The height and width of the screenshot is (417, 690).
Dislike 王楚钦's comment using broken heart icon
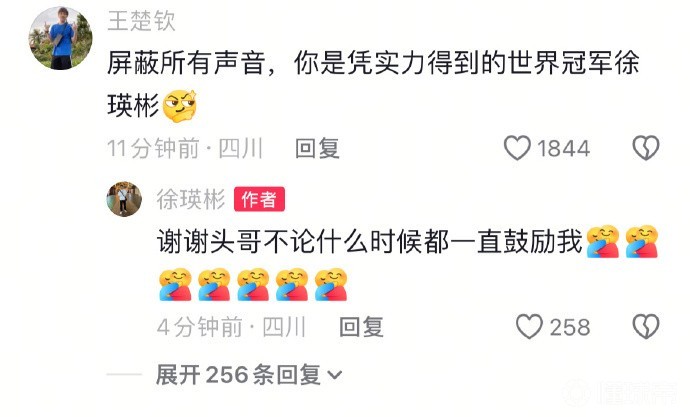tap(646, 148)
